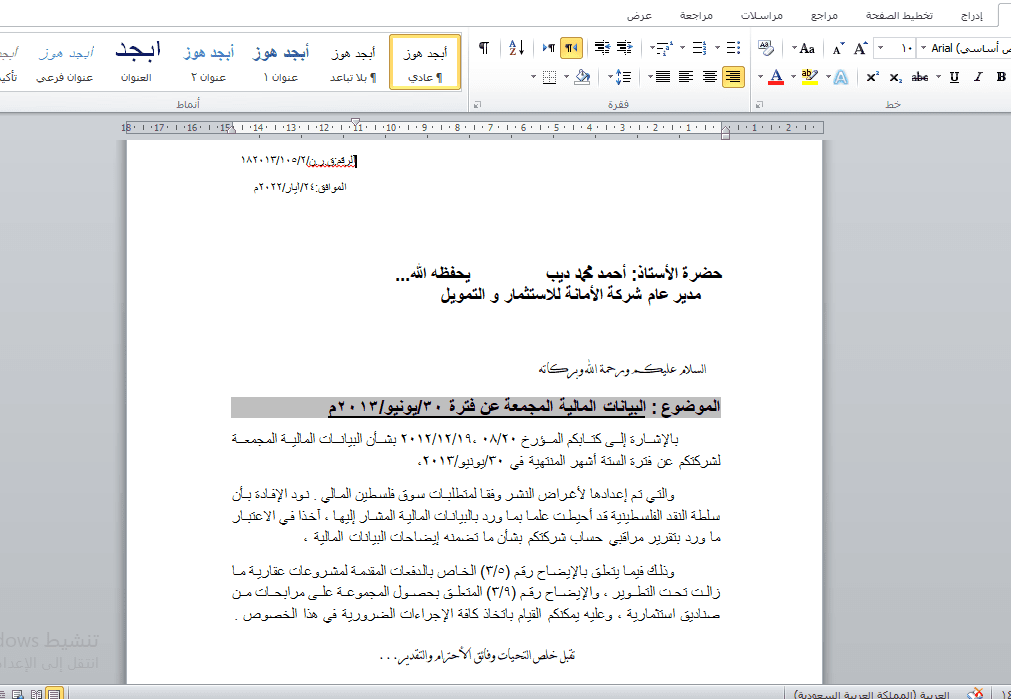Clear formatting with the eraser icon

766,48
